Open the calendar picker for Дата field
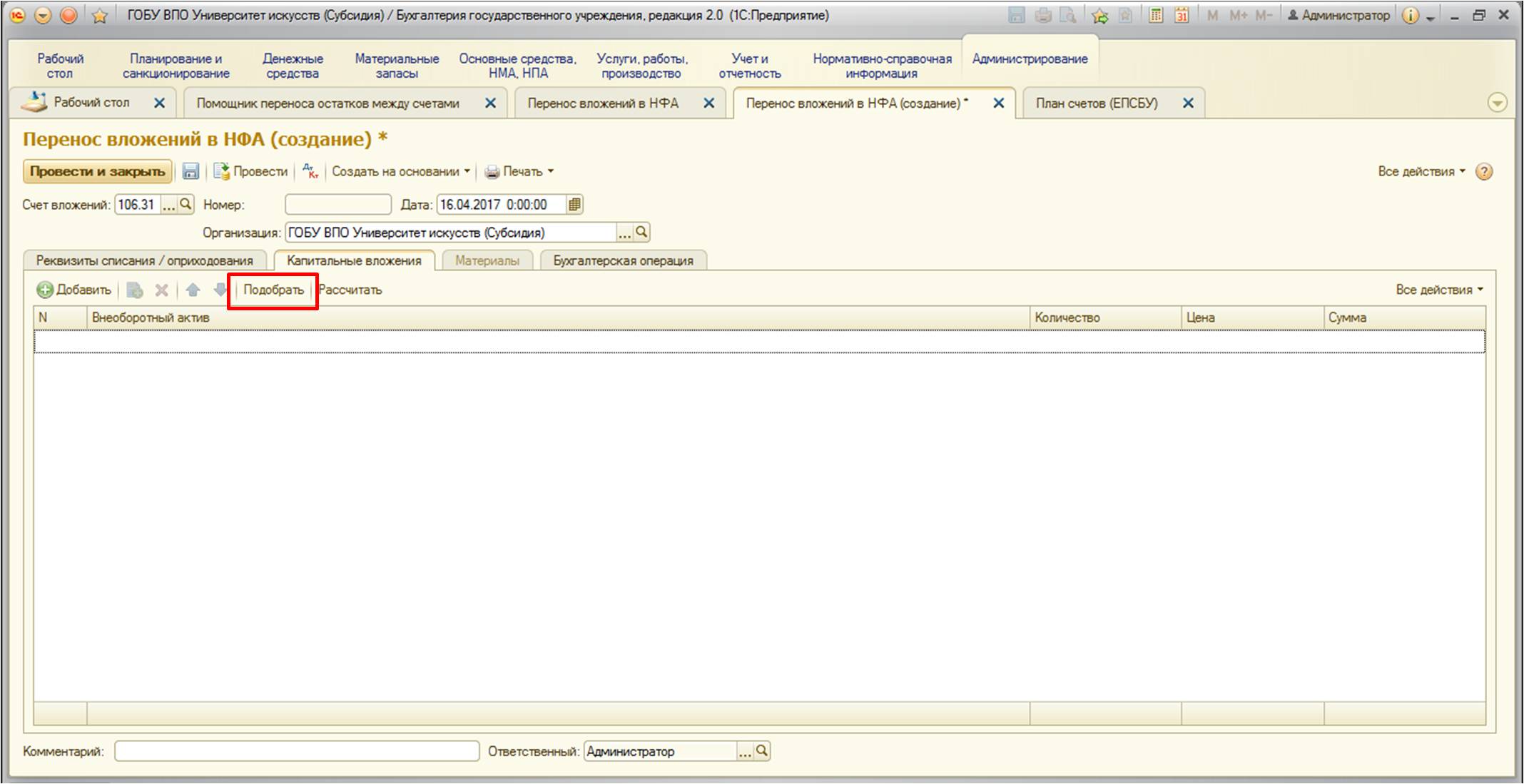This screenshot has width=1524, height=784. [x=574, y=205]
